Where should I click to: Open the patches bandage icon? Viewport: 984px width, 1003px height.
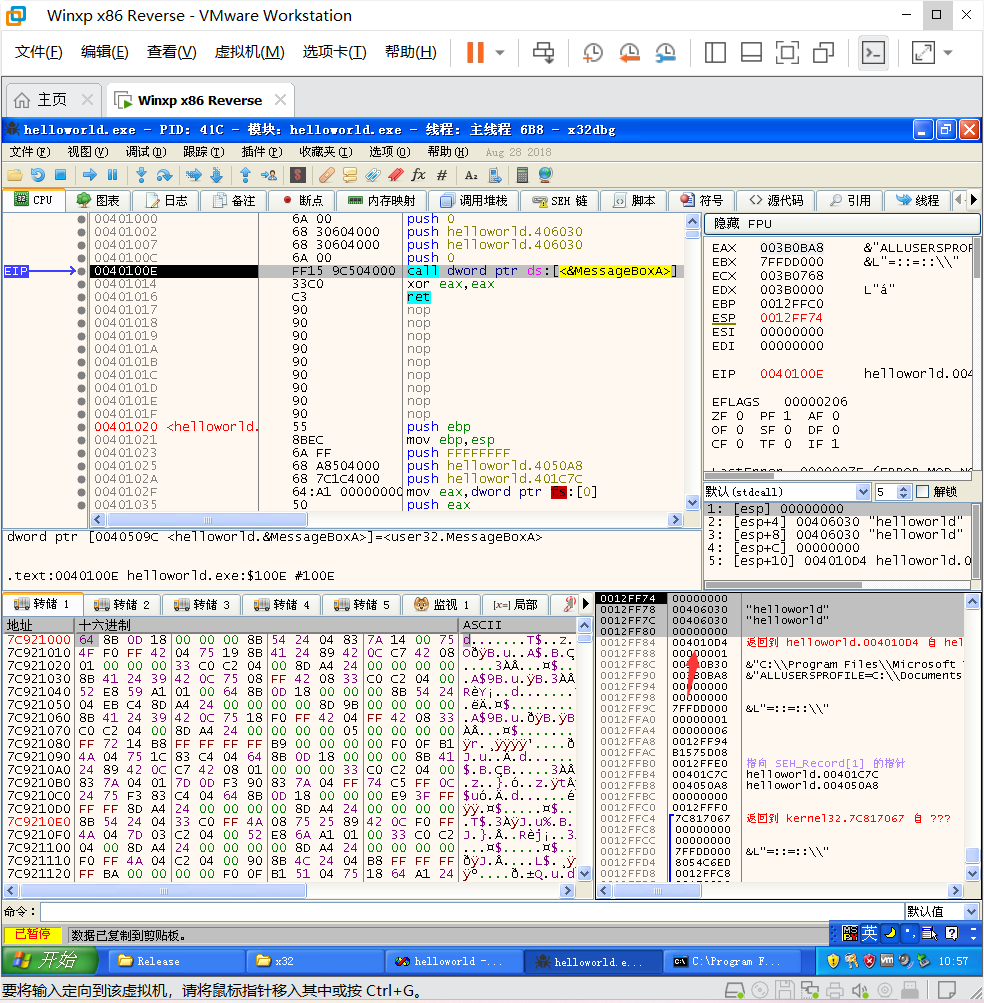pos(326,175)
